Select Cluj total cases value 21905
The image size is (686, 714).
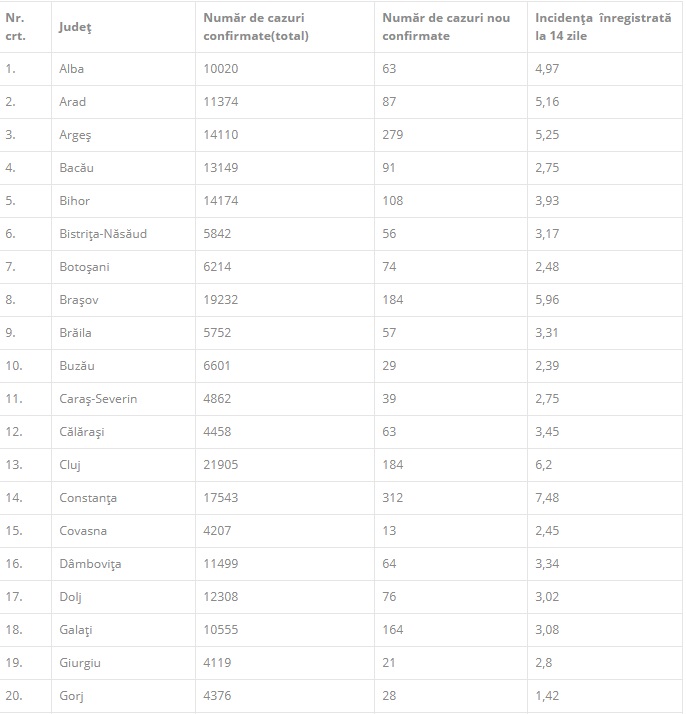pyautogui.click(x=220, y=465)
